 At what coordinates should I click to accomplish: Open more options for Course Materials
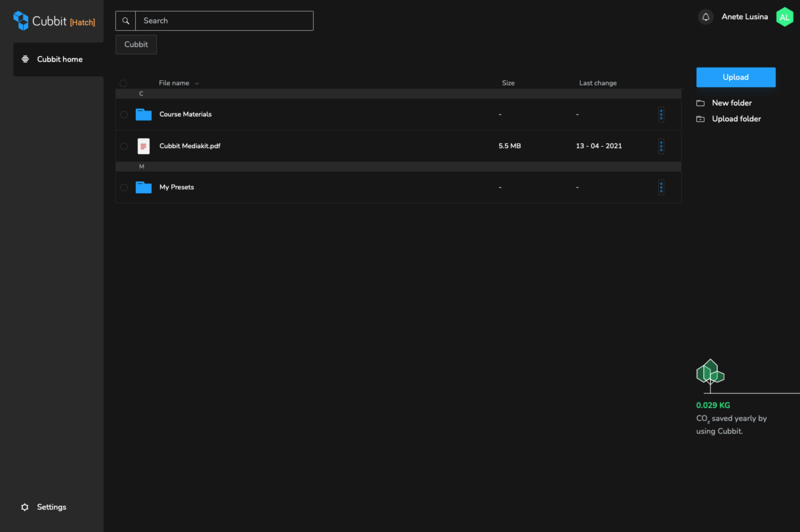[x=661, y=114]
